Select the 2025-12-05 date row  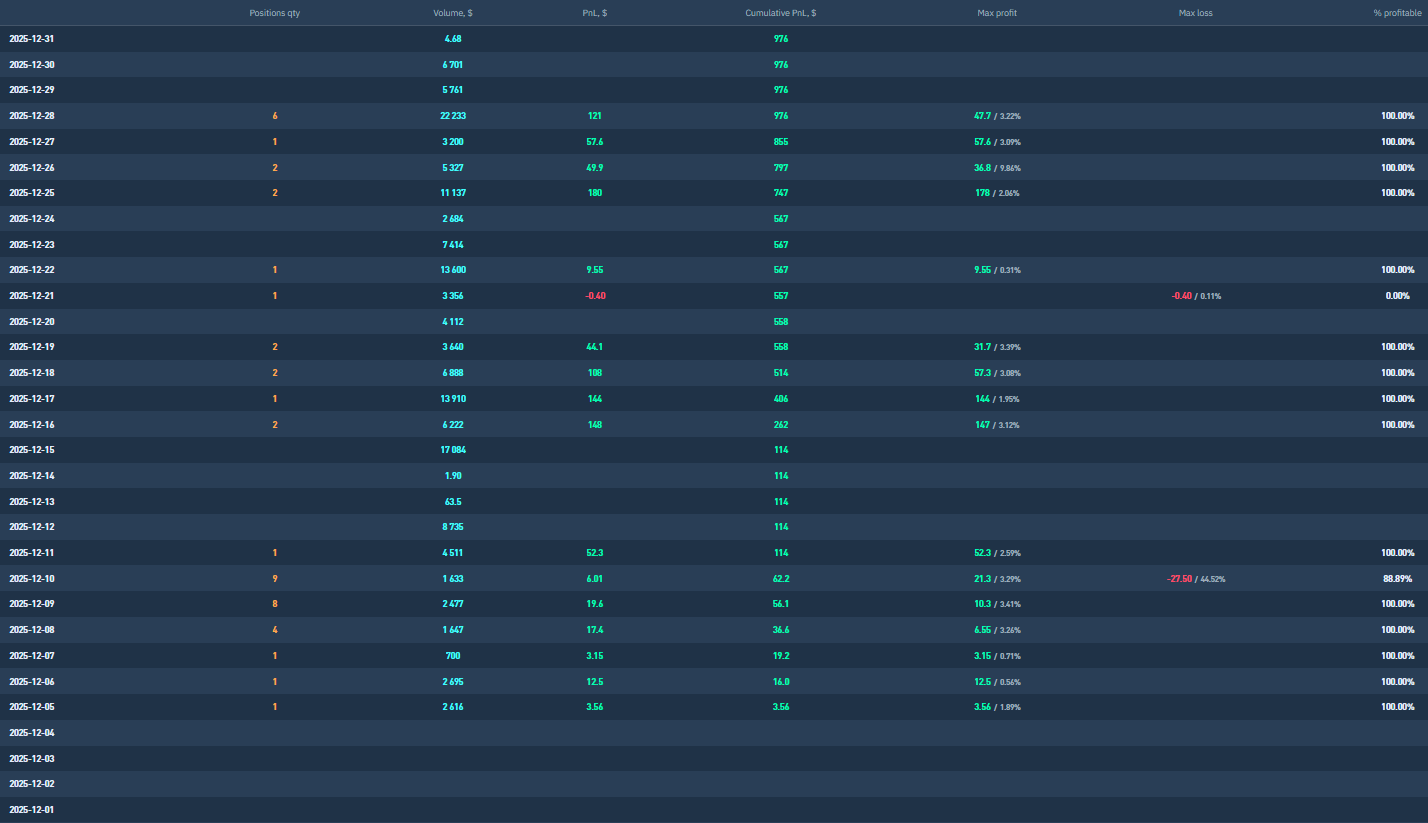click(x=32, y=707)
